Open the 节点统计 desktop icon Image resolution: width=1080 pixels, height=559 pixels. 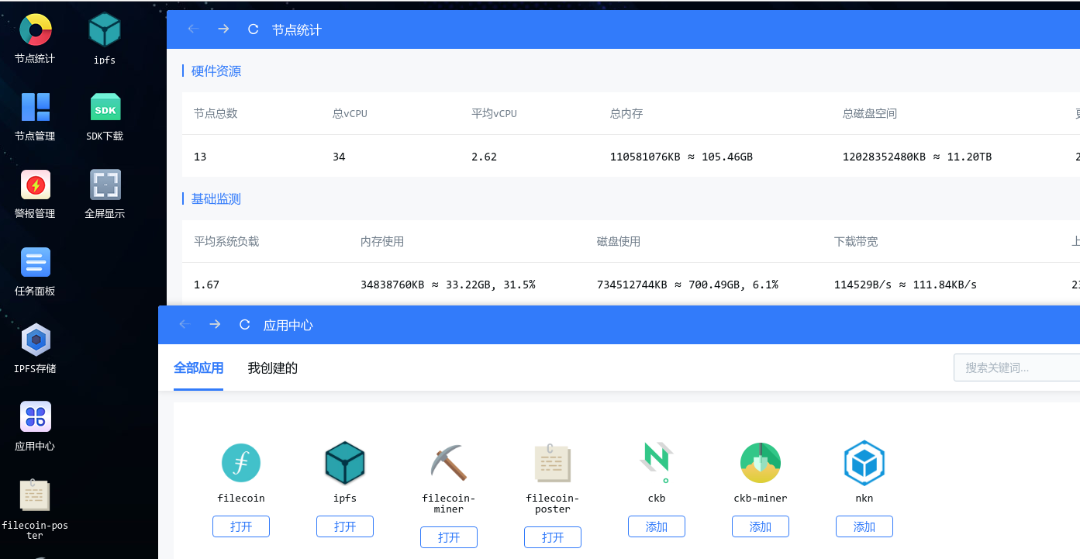pos(35,38)
